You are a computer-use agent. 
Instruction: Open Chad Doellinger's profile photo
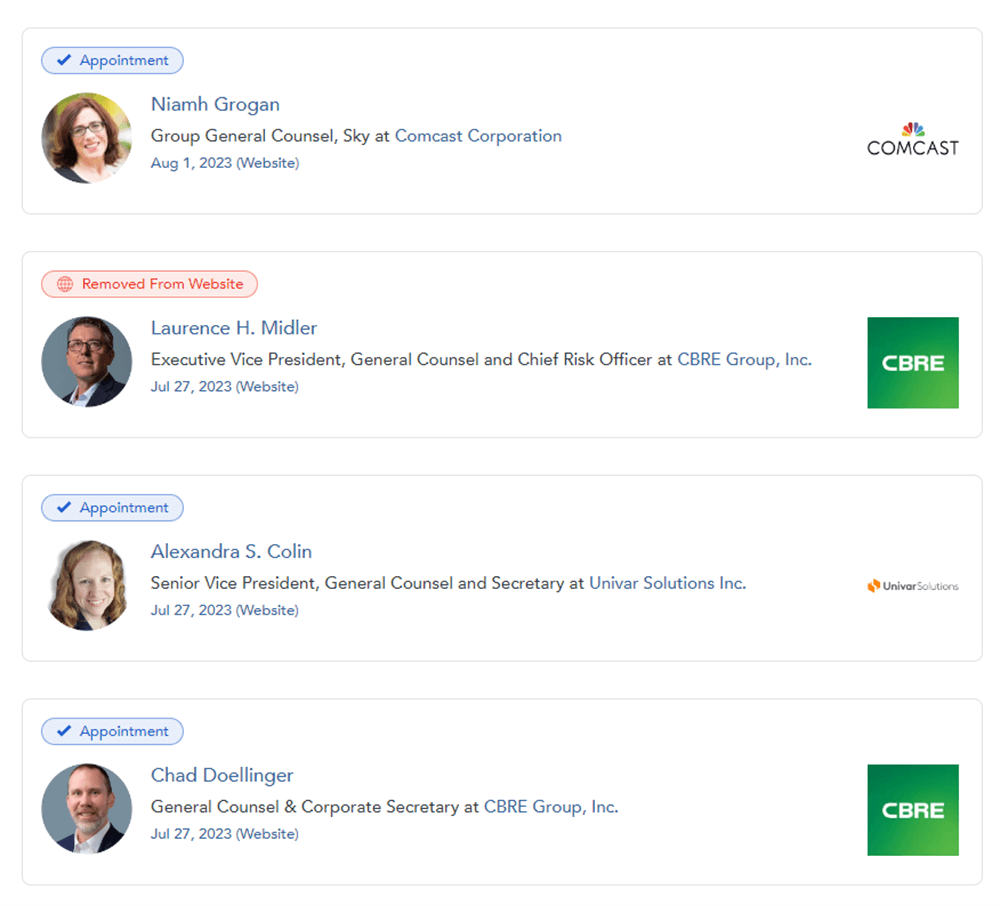point(87,809)
